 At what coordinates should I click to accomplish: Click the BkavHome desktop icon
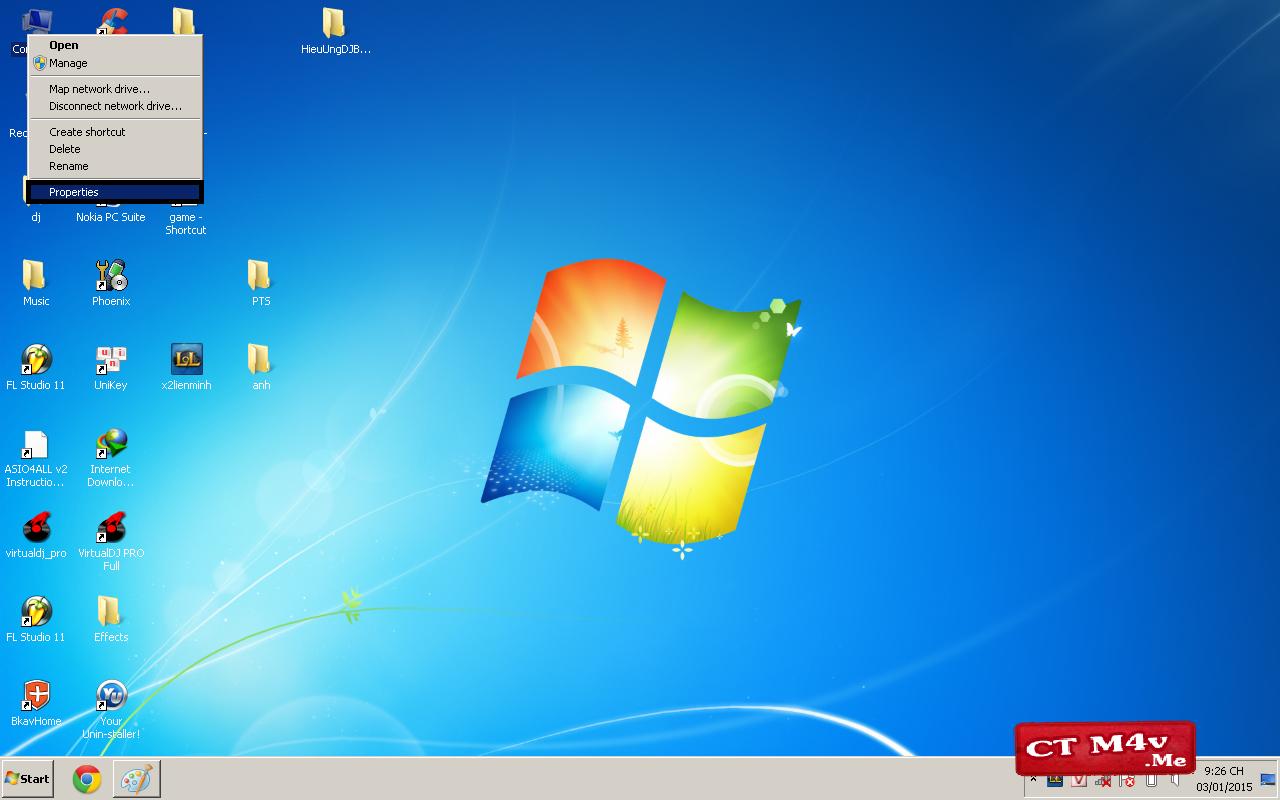(37, 696)
